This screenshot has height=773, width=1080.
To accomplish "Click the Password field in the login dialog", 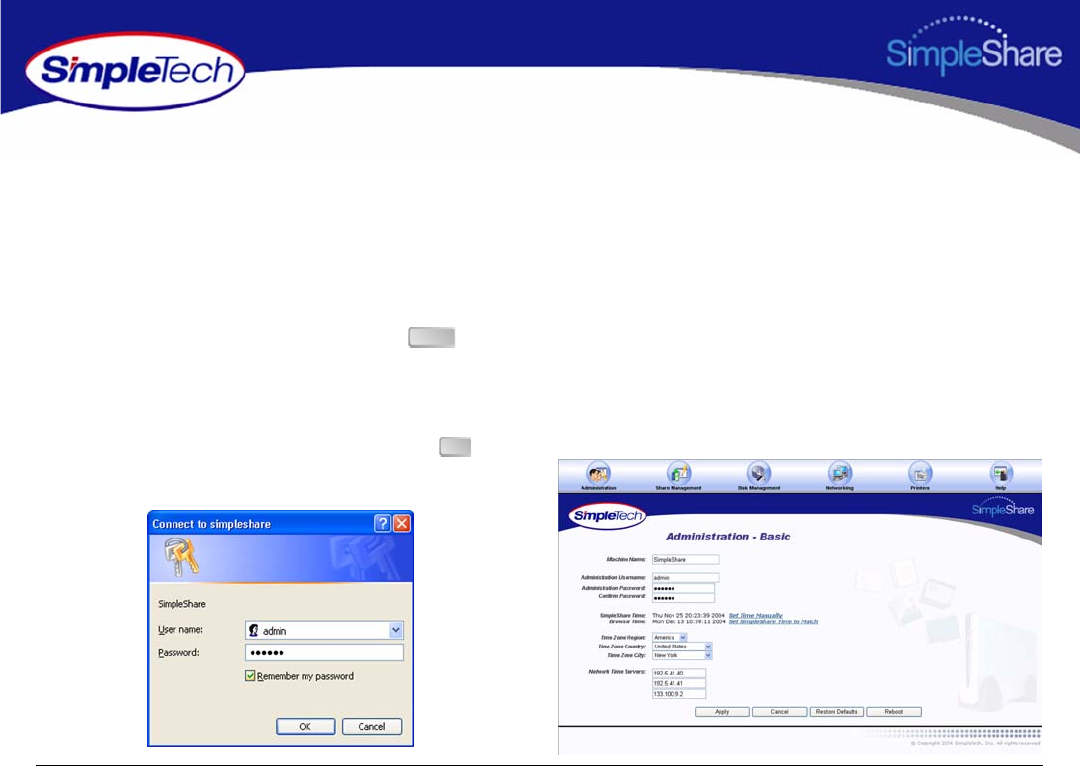I will pos(324,652).
